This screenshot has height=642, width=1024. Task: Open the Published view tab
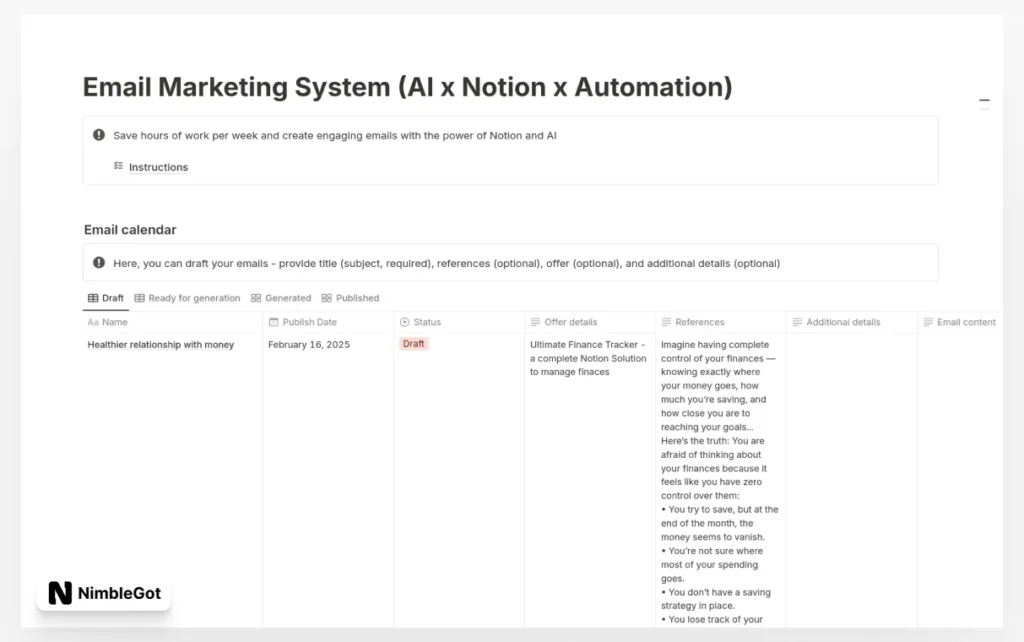click(350, 298)
